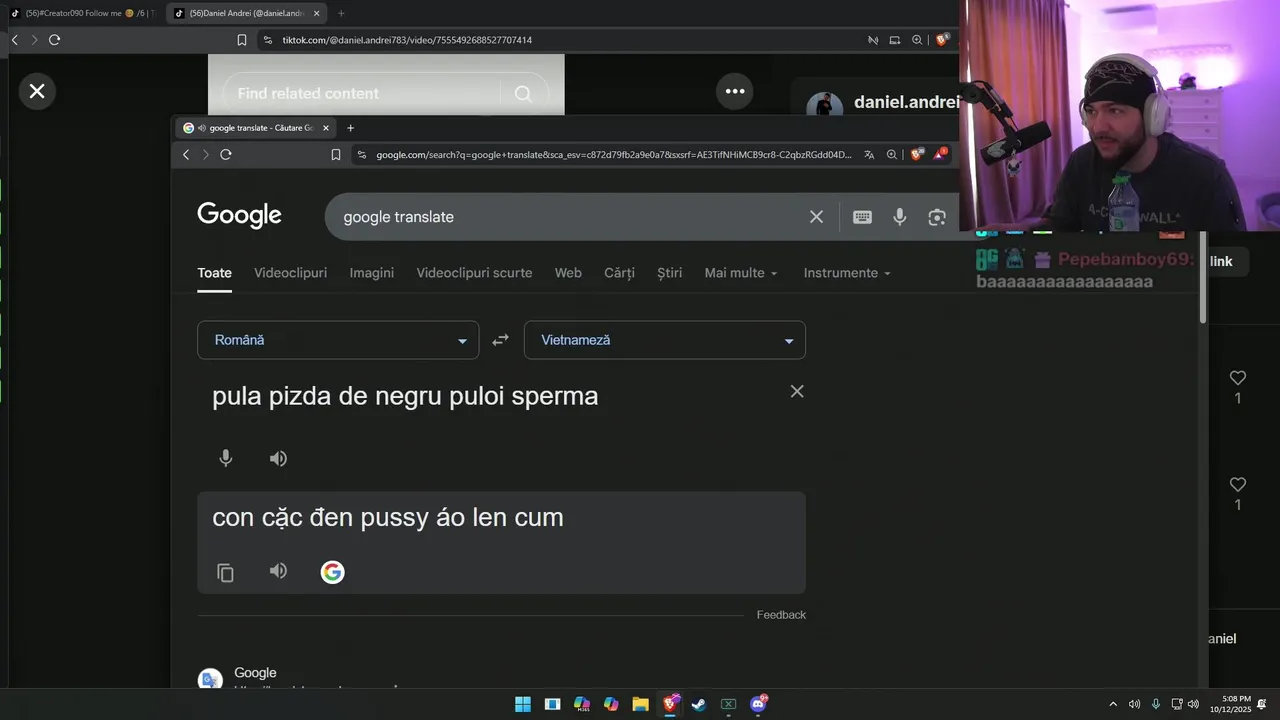Click the Google logo

pyautogui.click(x=239, y=216)
